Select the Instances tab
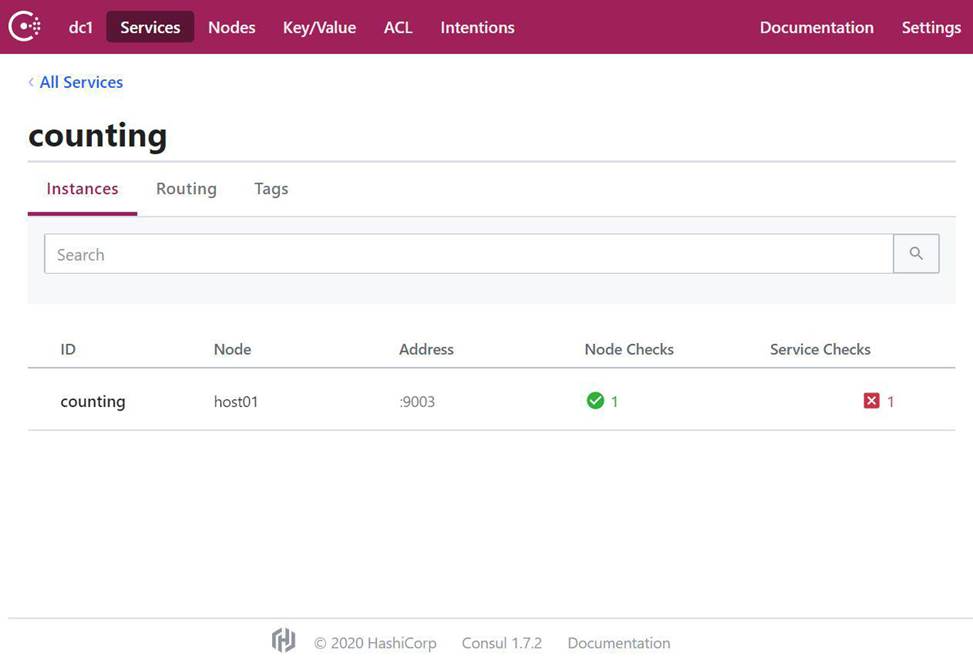 pyautogui.click(x=83, y=189)
